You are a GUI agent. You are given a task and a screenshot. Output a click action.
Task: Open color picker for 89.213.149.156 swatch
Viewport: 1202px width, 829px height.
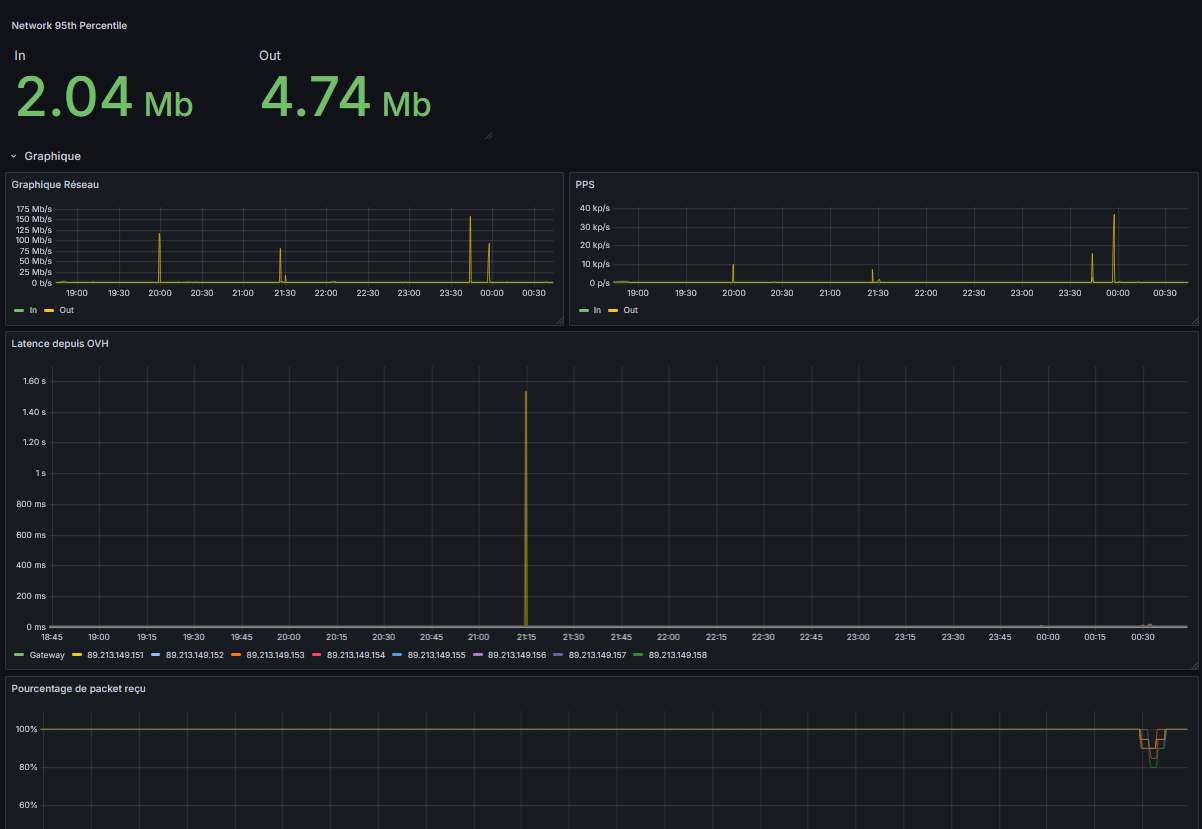pyautogui.click(x=477, y=655)
